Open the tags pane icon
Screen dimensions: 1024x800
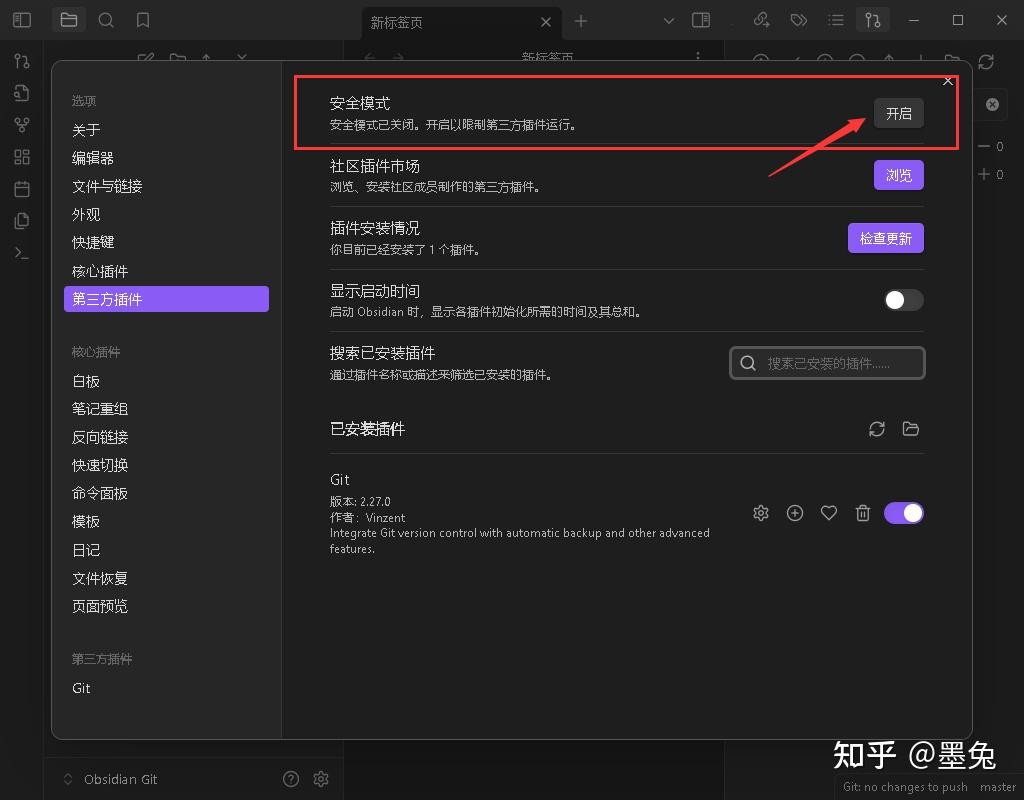pos(798,20)
